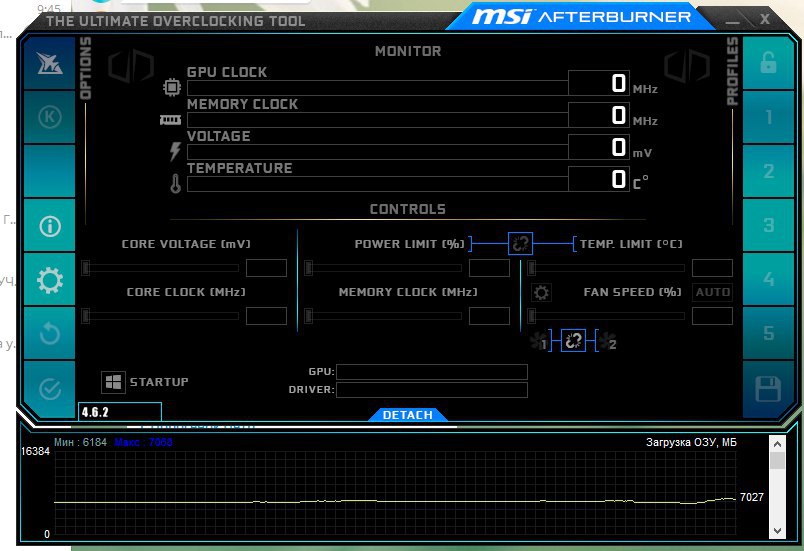Select profile slot 4

pyautogui.click(x=768, y=279)
